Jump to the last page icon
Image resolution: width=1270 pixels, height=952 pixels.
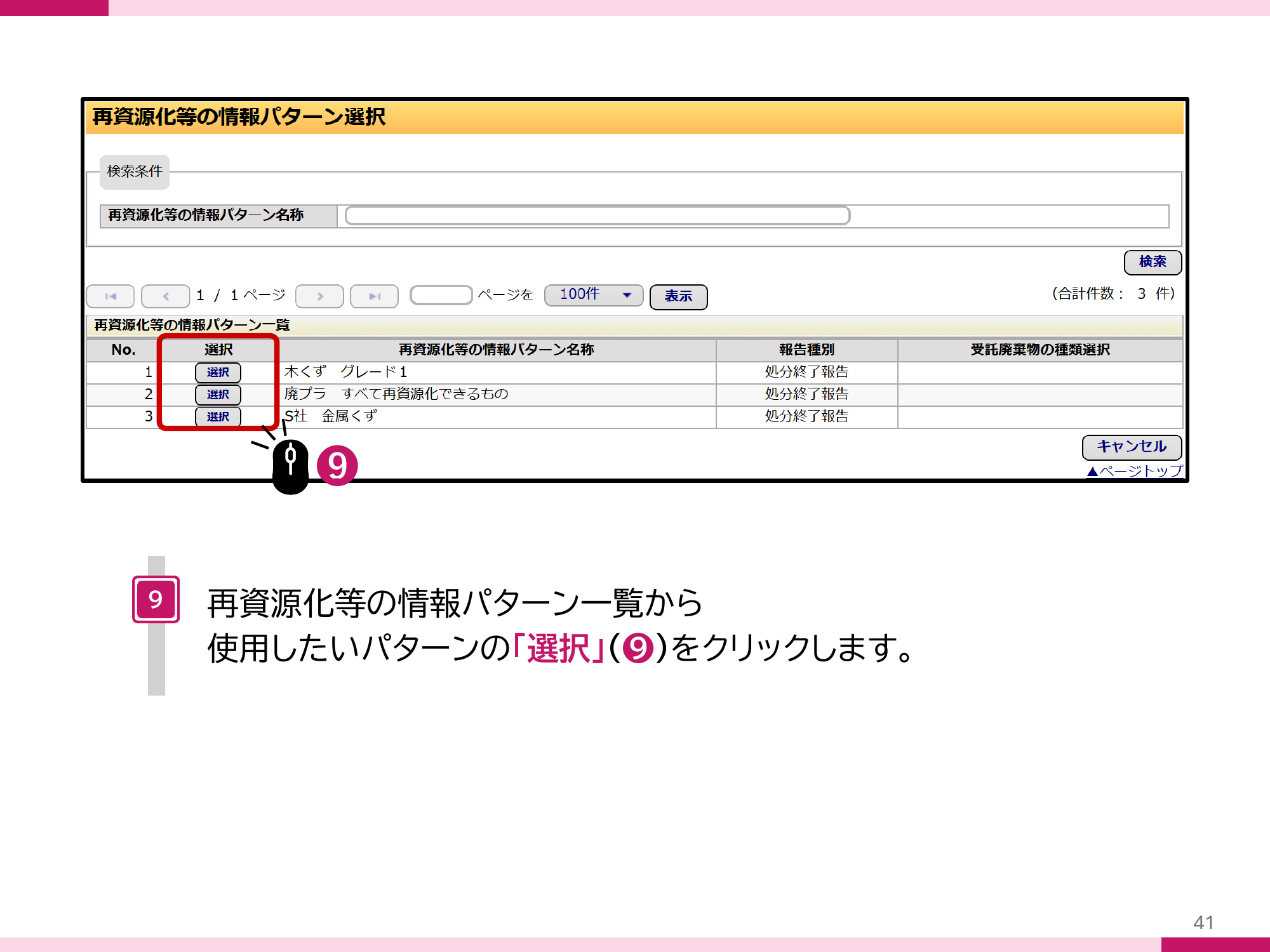pos(375,296)
